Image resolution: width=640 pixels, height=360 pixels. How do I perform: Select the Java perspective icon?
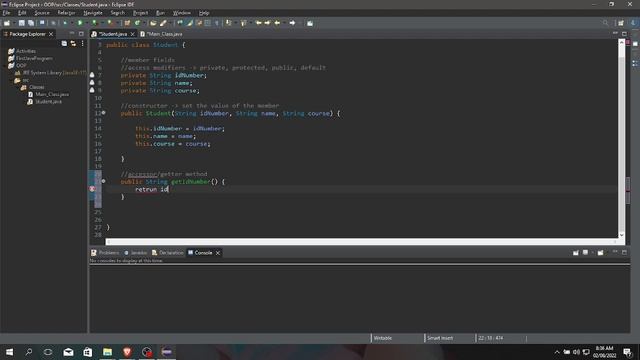tap(634, 23)
